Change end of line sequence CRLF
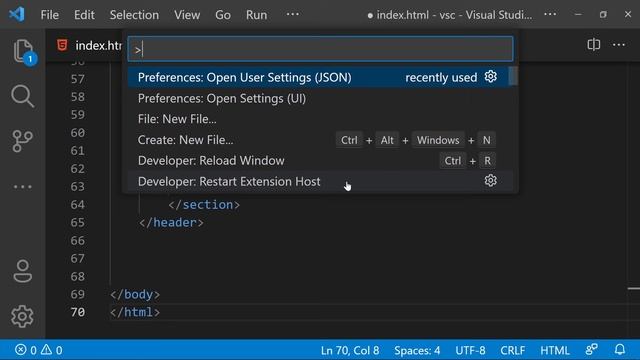Image resolution: width=640 pixels, height=360 pixels. [x=513, y=350]
